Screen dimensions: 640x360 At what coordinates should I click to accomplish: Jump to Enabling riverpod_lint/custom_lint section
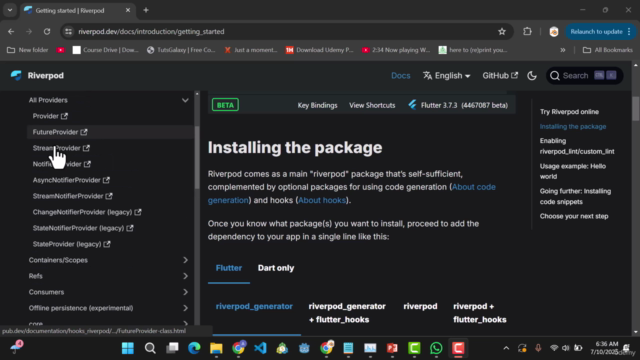tap(577, 146)
